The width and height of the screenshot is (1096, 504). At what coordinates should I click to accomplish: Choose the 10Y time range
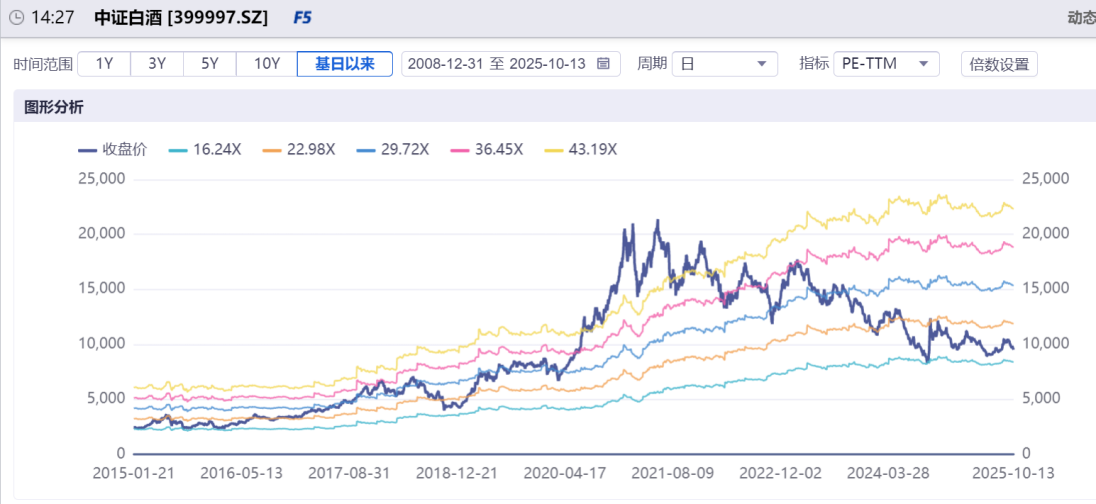266,64
